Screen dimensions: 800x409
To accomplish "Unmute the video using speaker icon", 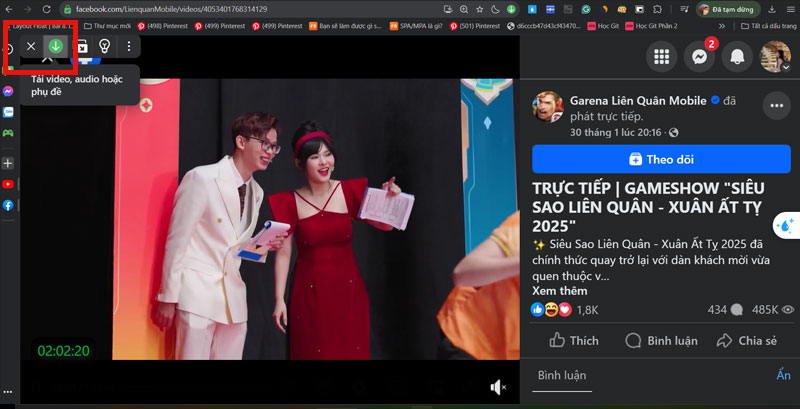I will click(x=498, y=388).
